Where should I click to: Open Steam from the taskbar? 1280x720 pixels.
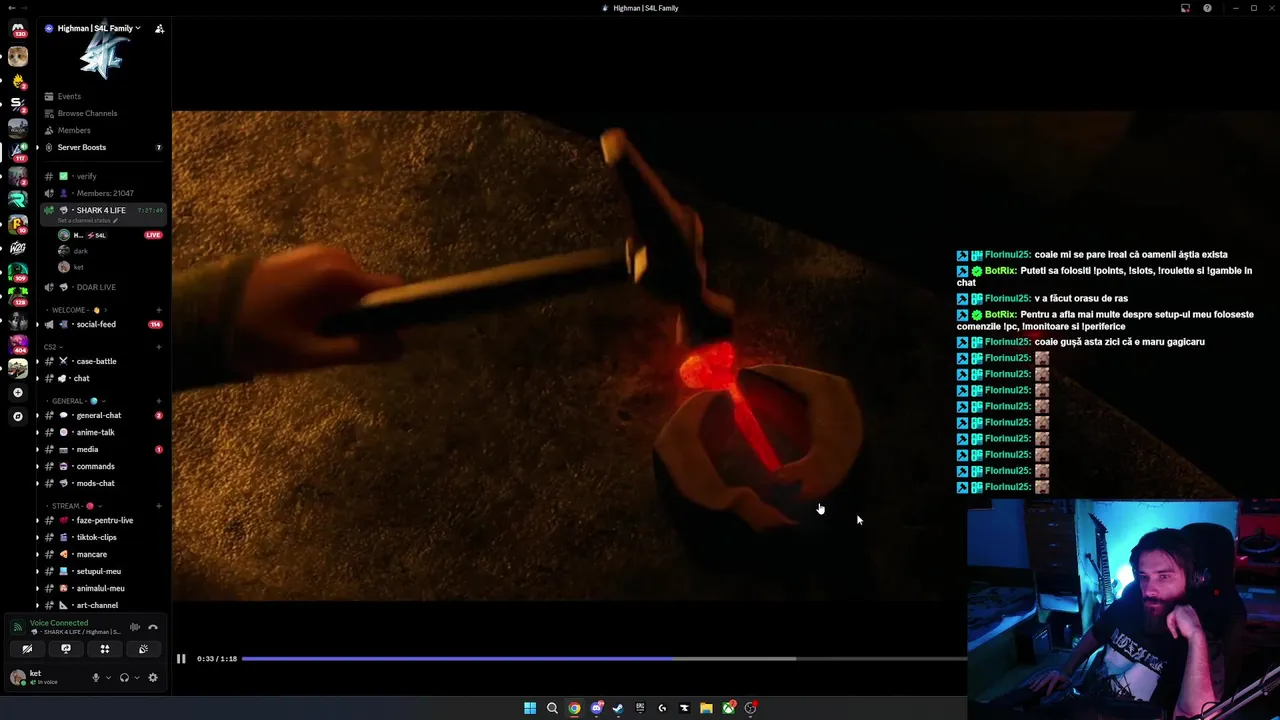click(x=618, y=708)
